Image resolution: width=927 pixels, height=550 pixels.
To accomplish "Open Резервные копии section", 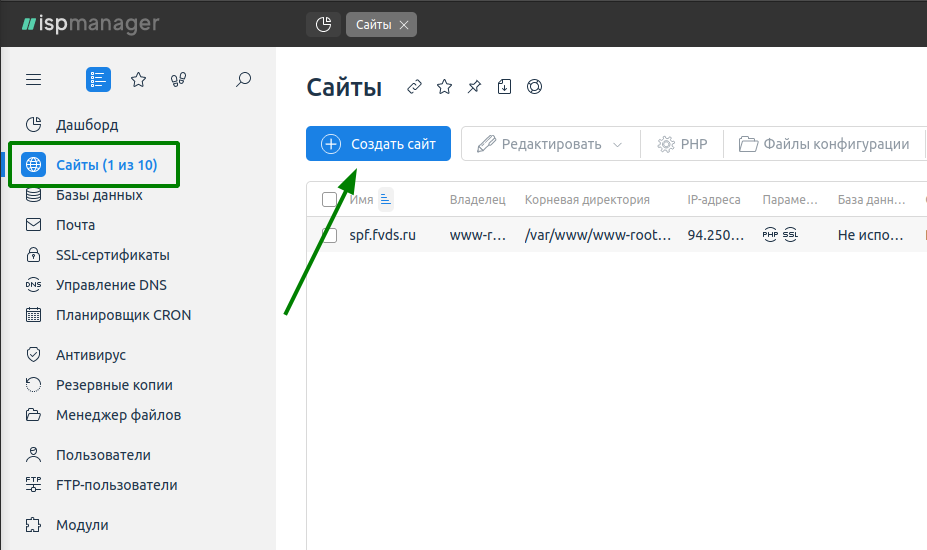I will click(114, 385).
